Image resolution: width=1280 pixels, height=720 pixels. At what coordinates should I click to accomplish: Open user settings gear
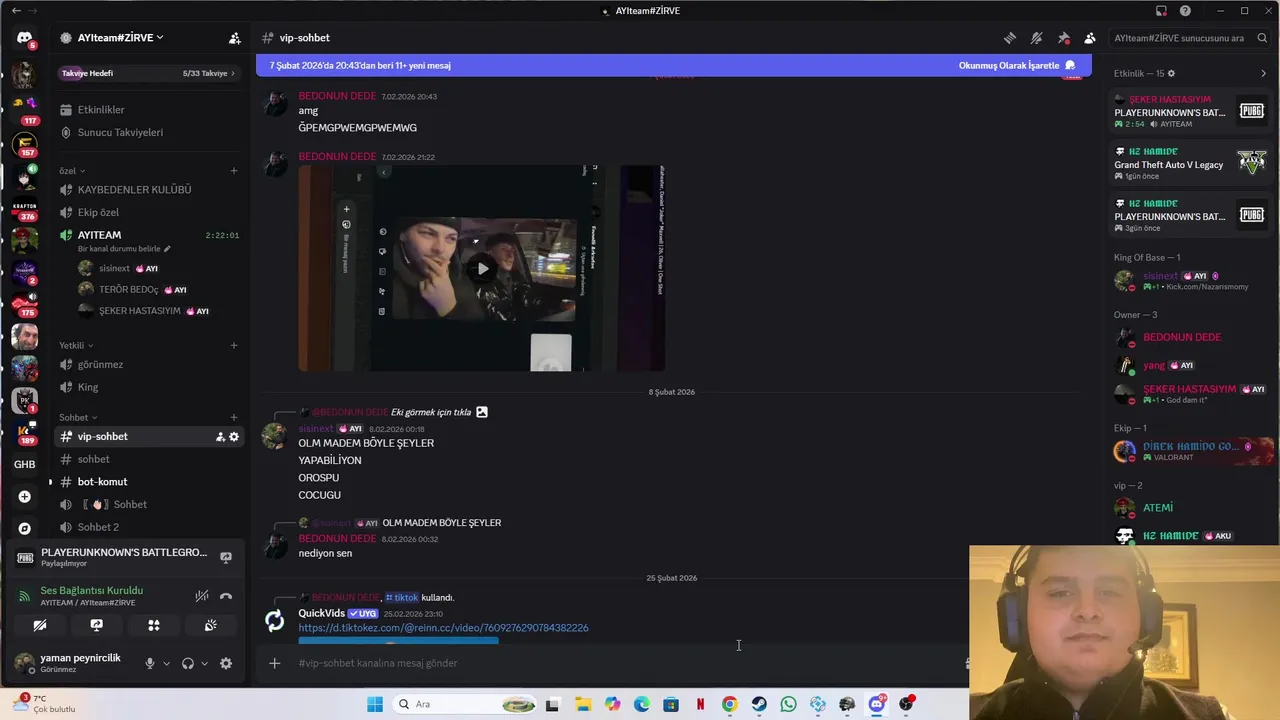coord(226,663)
